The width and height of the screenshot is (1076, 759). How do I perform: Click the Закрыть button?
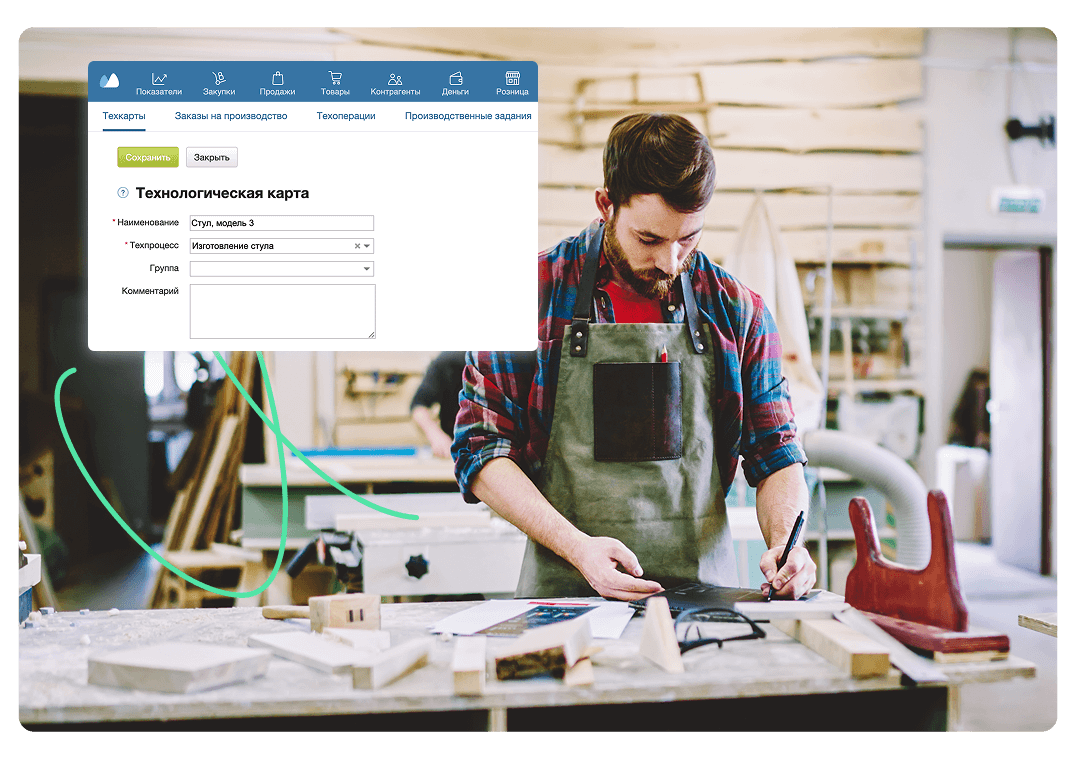click(x=211, y=157)
